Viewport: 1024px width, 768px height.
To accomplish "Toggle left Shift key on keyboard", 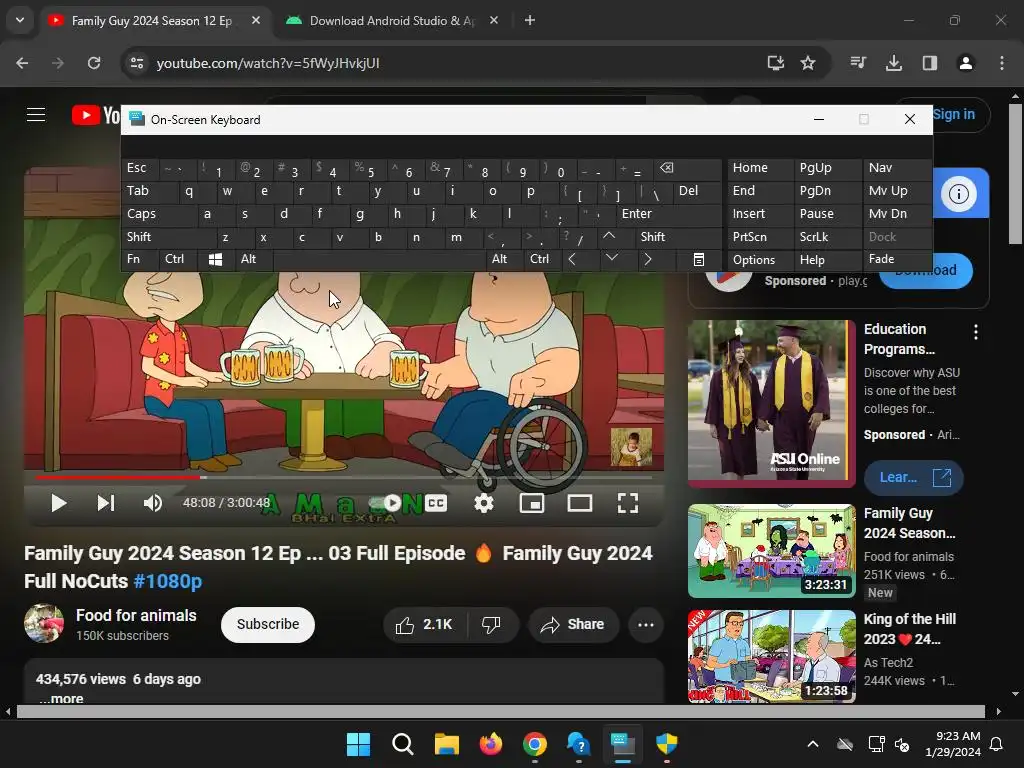I will coord(168,237).
